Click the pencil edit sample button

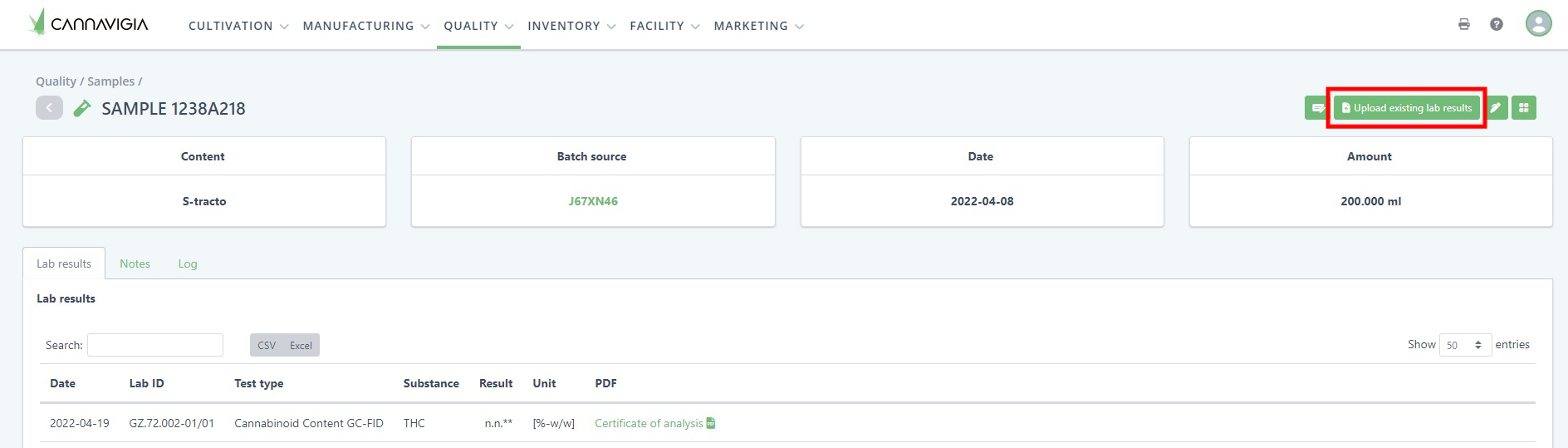1496,108
